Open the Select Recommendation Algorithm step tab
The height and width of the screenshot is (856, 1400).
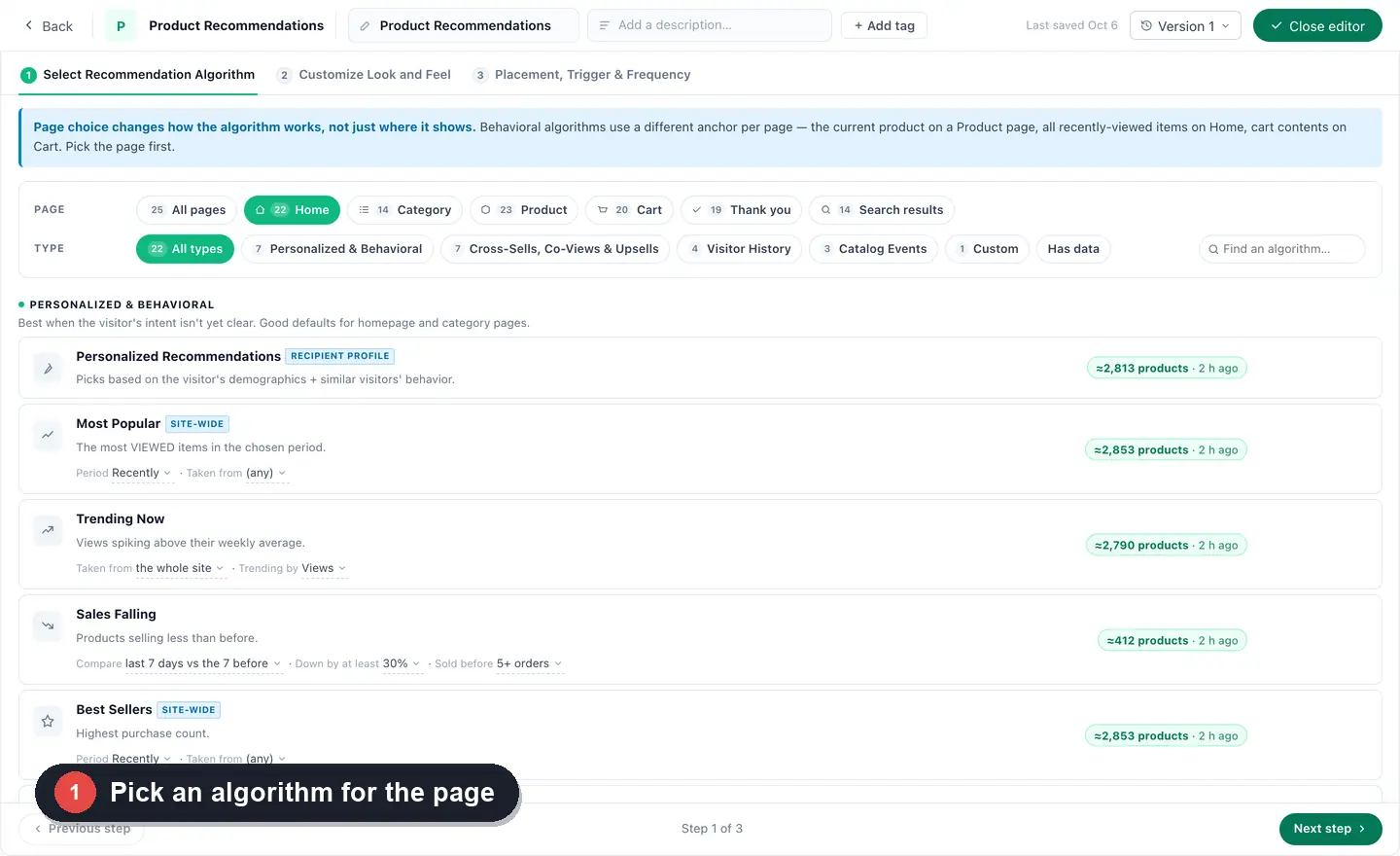(138, 75)
